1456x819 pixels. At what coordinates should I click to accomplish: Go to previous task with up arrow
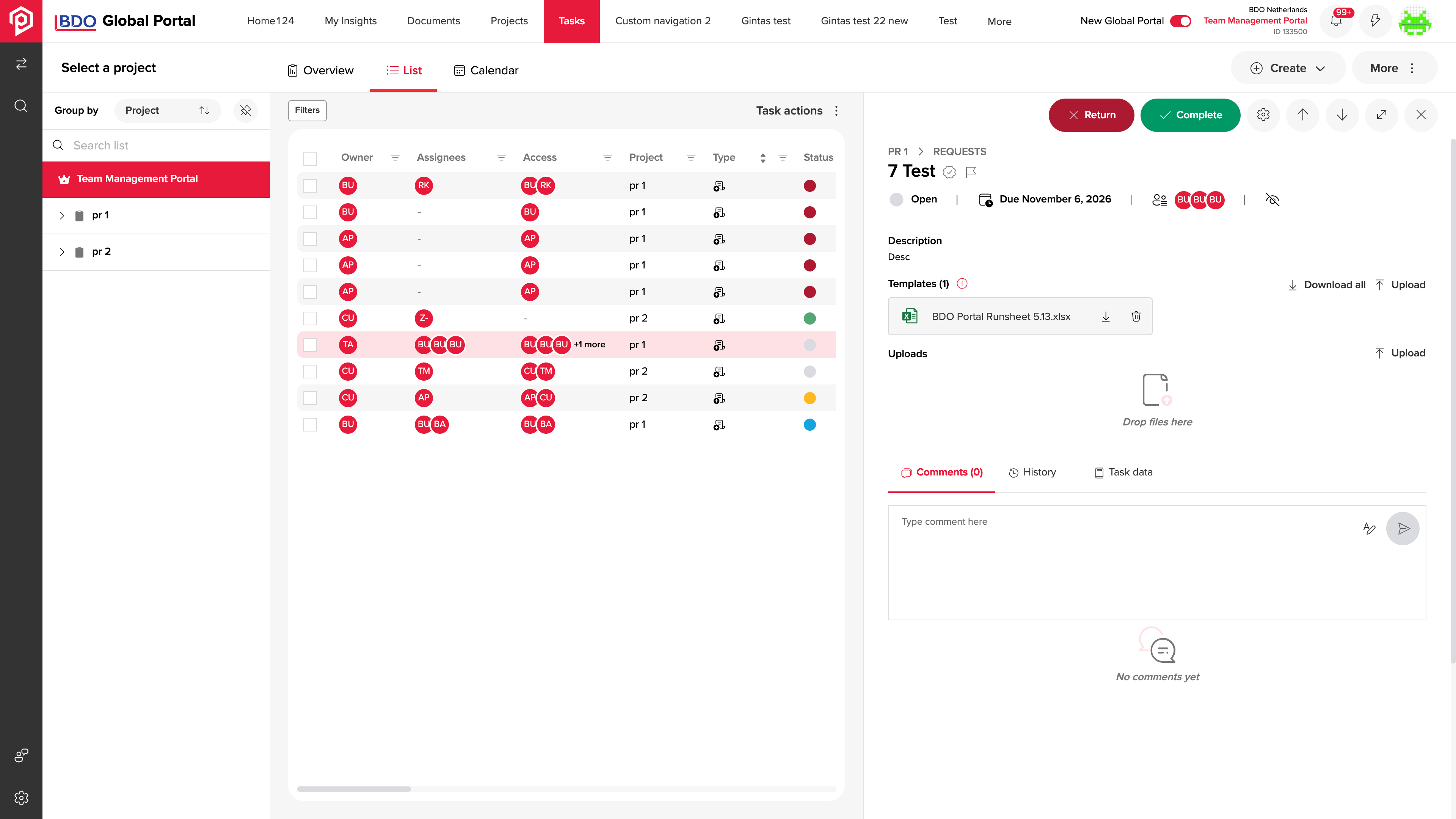pyautogui.click(x=1303, y=115)
